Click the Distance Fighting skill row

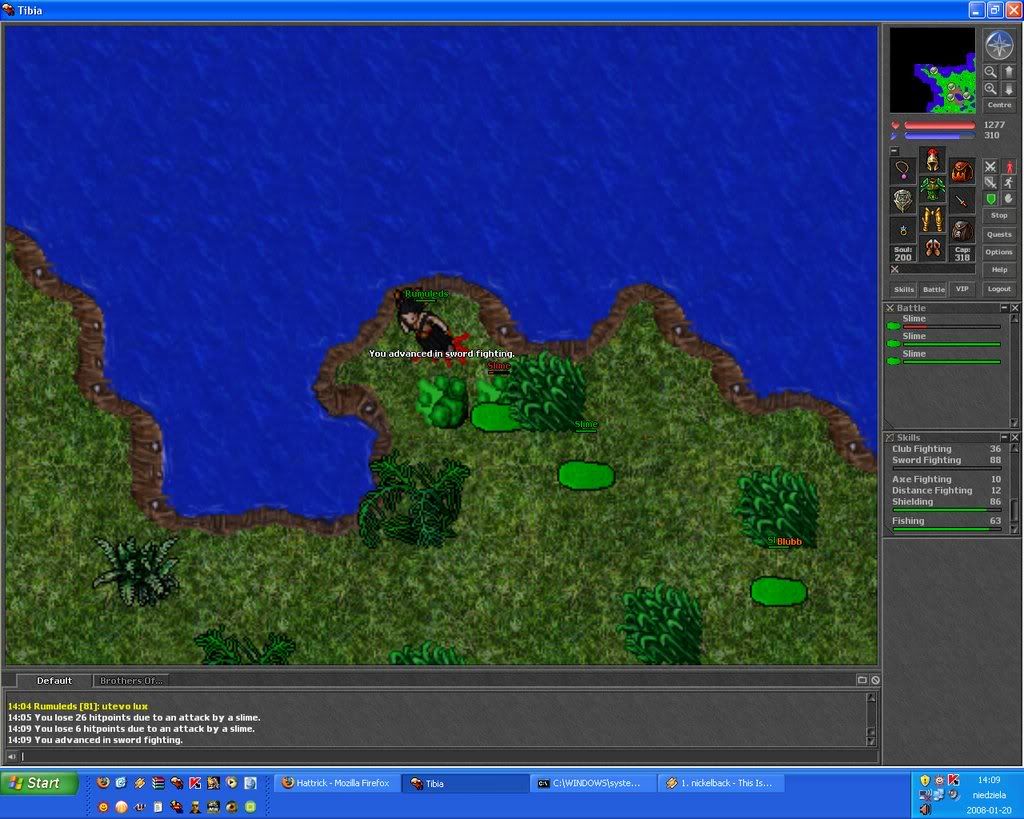point(946,490)
